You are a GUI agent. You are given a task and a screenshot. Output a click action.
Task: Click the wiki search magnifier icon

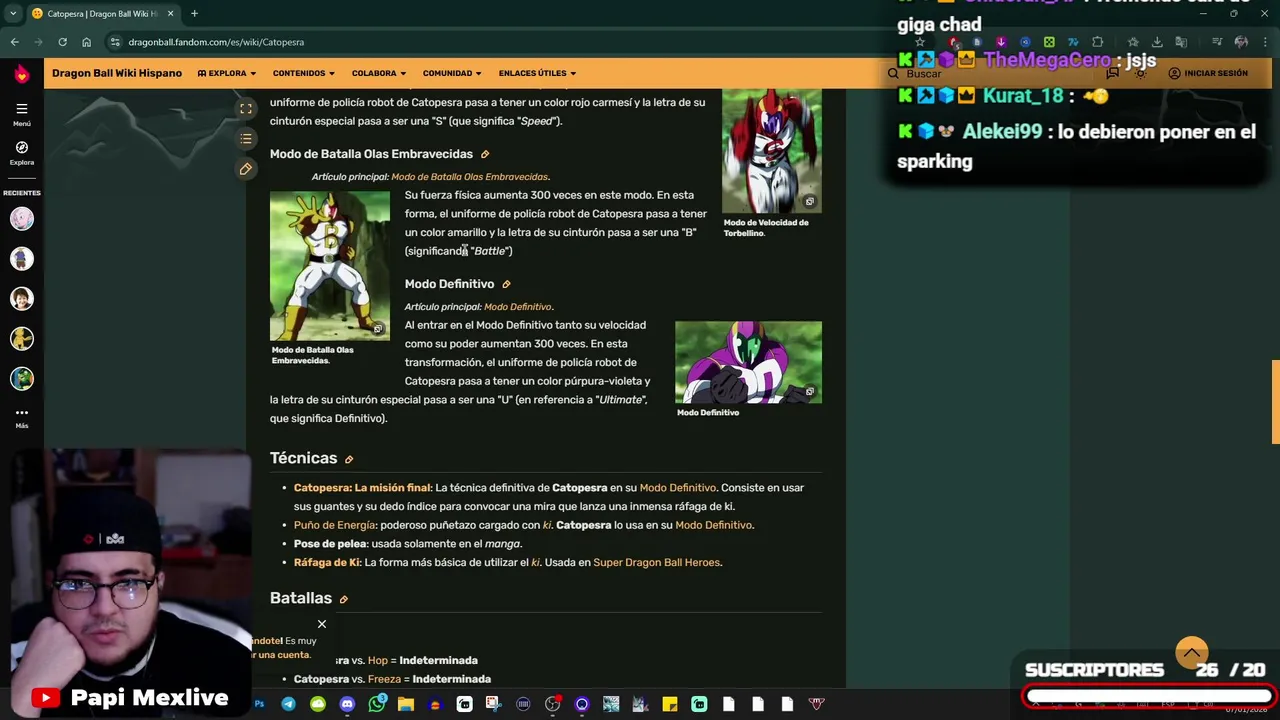click(893, 73)
